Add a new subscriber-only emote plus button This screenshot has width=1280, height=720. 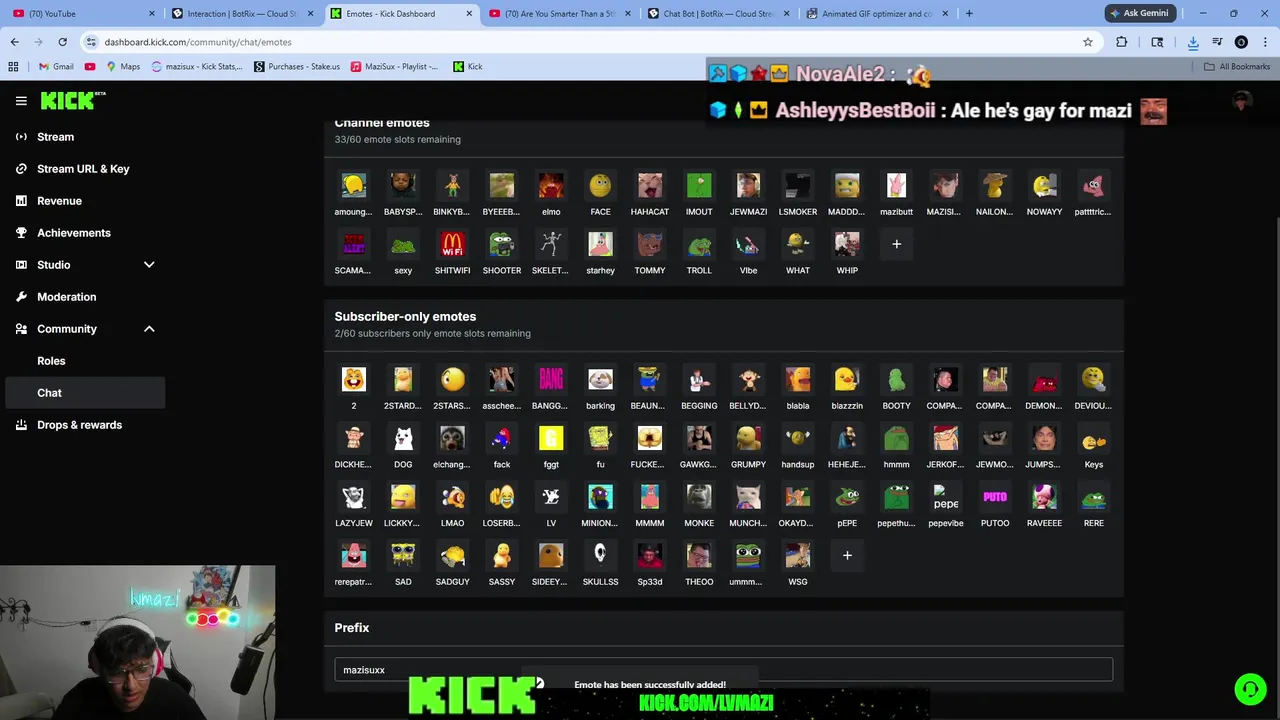[x=847, y=555]
